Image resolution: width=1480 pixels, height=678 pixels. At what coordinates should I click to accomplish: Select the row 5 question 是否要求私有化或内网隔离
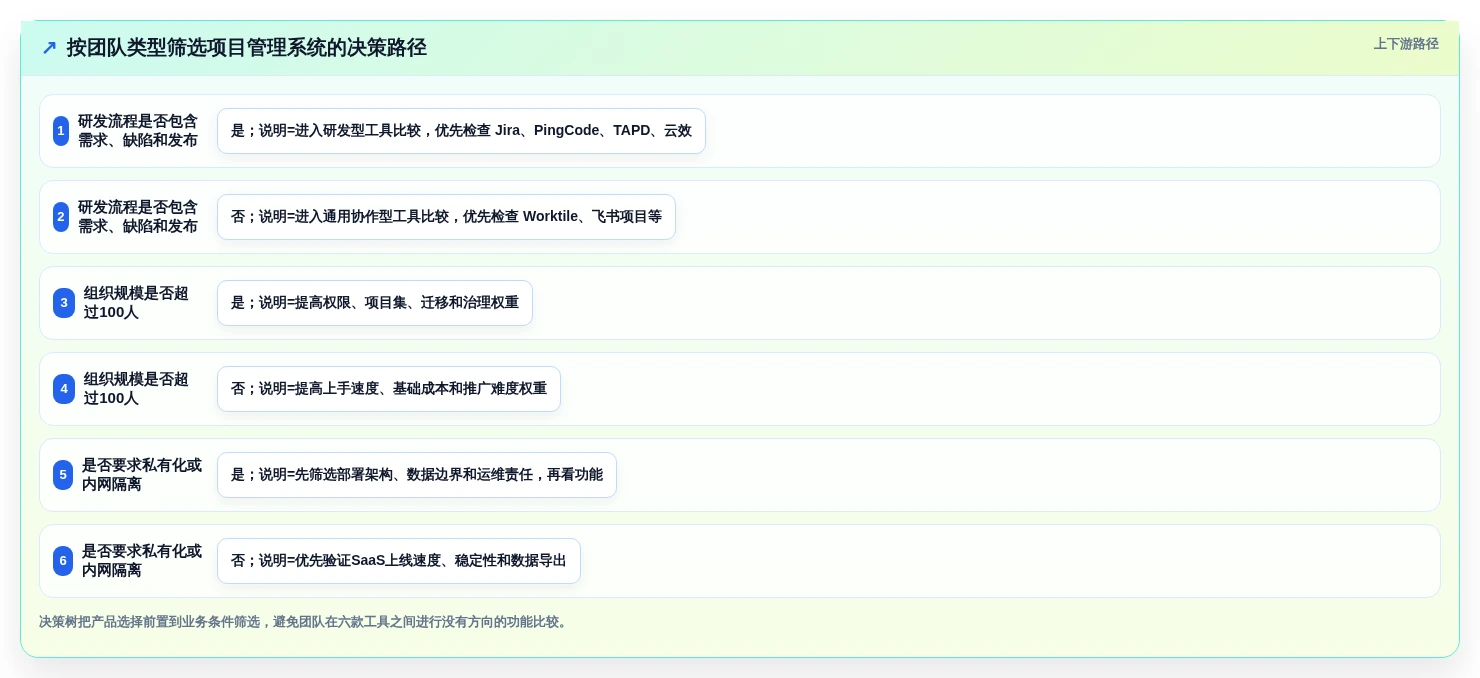142,475
